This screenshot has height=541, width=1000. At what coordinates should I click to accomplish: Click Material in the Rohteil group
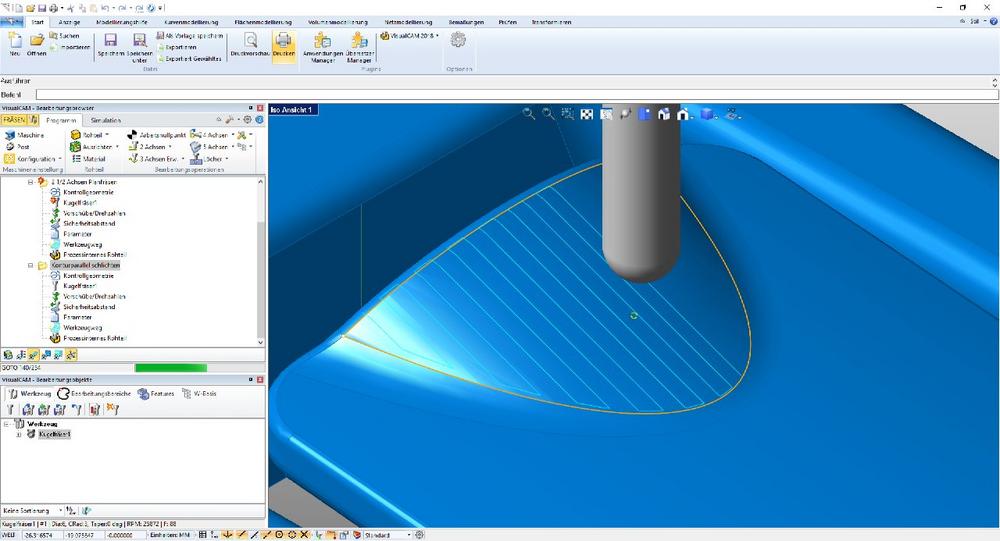pyautogui.click(x=92, y=159)
